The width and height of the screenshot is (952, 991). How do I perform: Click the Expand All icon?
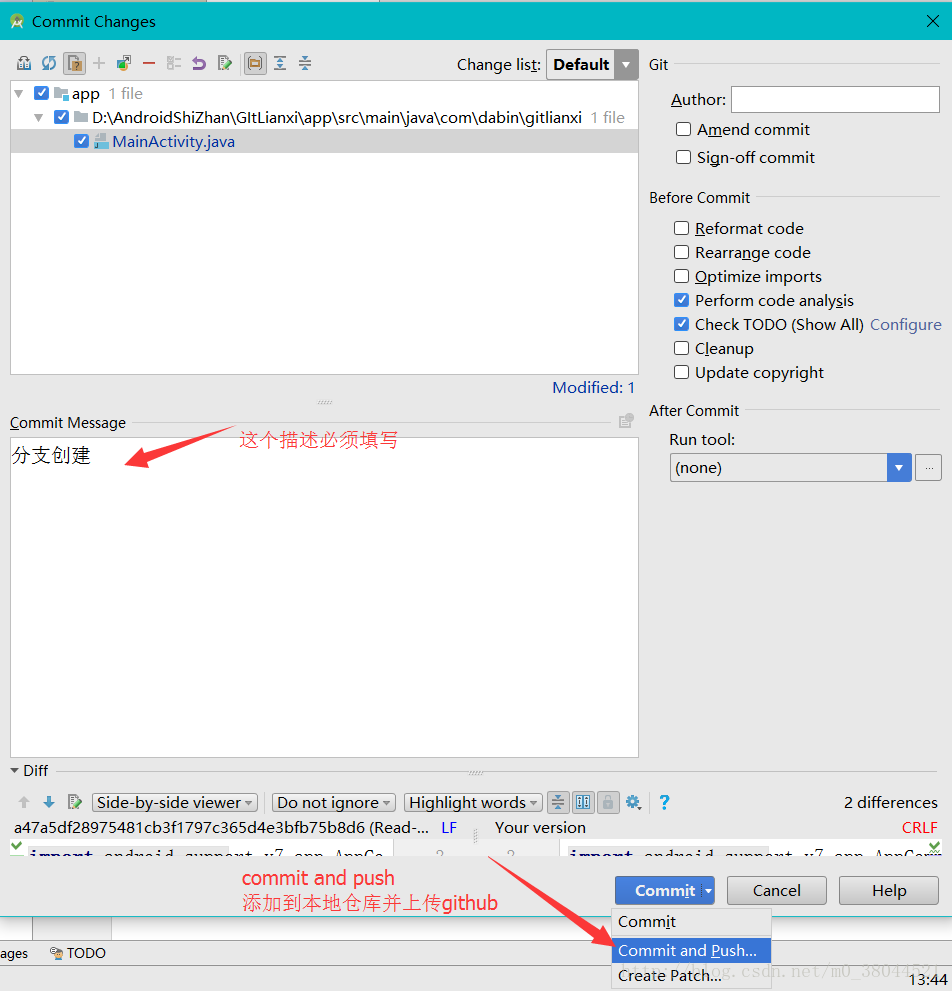280,63
